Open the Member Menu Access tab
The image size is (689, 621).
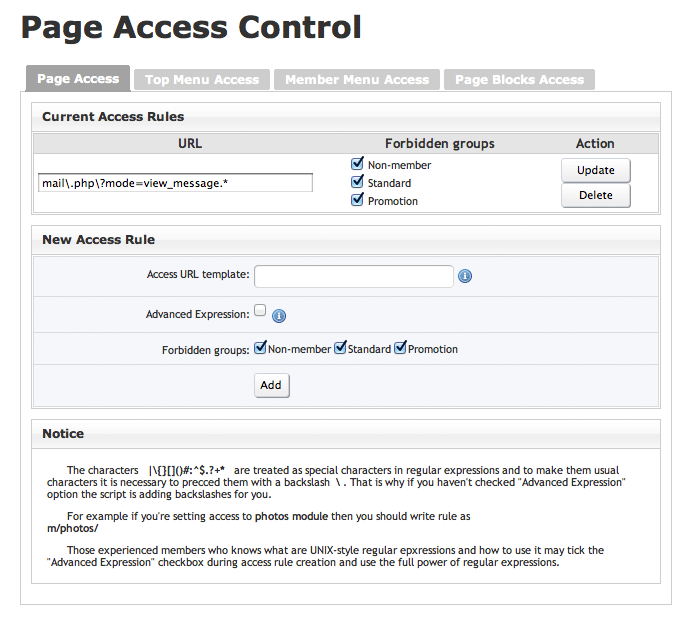coord(357,80)
